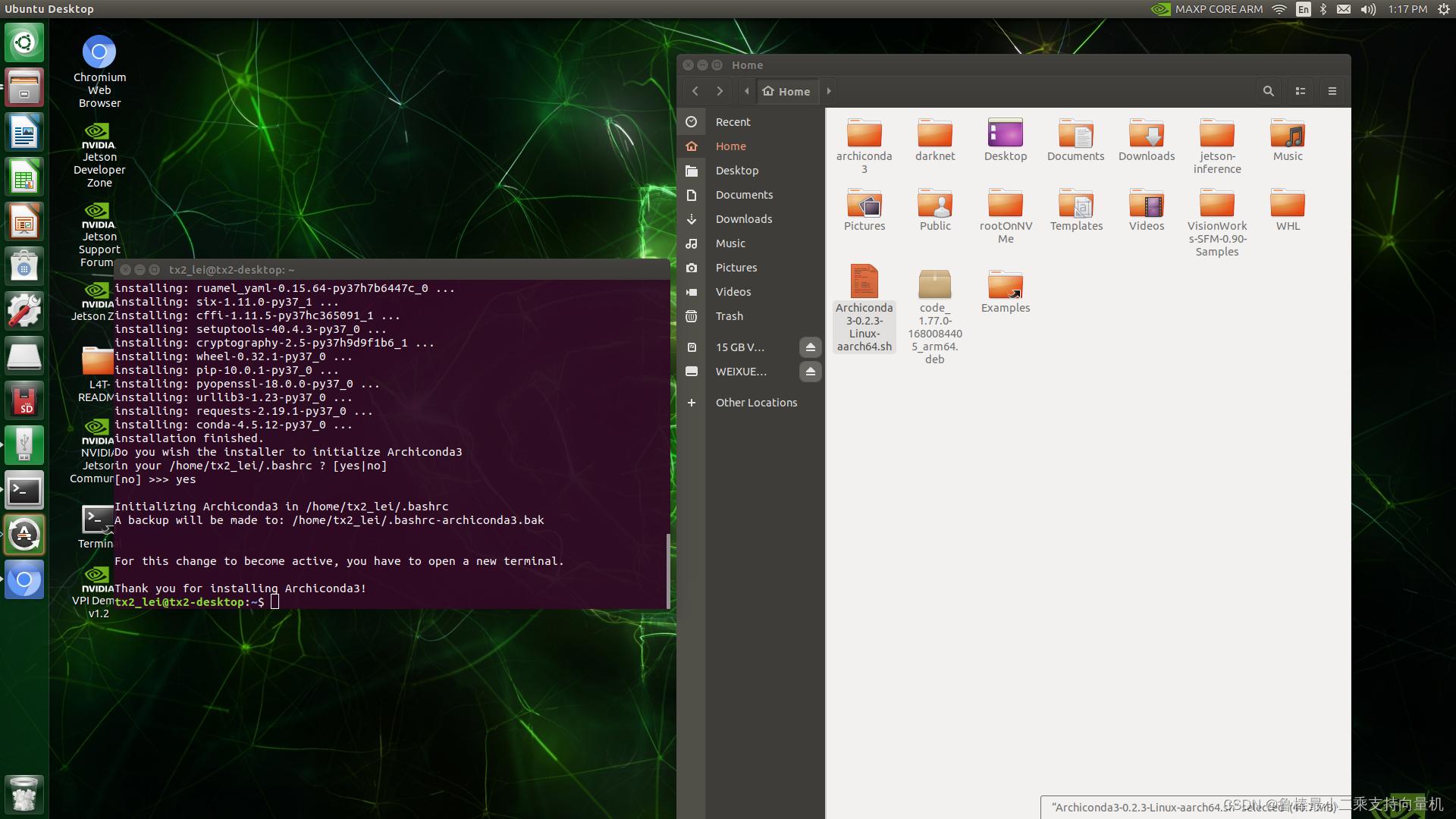Viewport: 1456px width, 819px height.
Task: Open LibreOffice Impress from the dock
Action: click(x=24, y=221)
